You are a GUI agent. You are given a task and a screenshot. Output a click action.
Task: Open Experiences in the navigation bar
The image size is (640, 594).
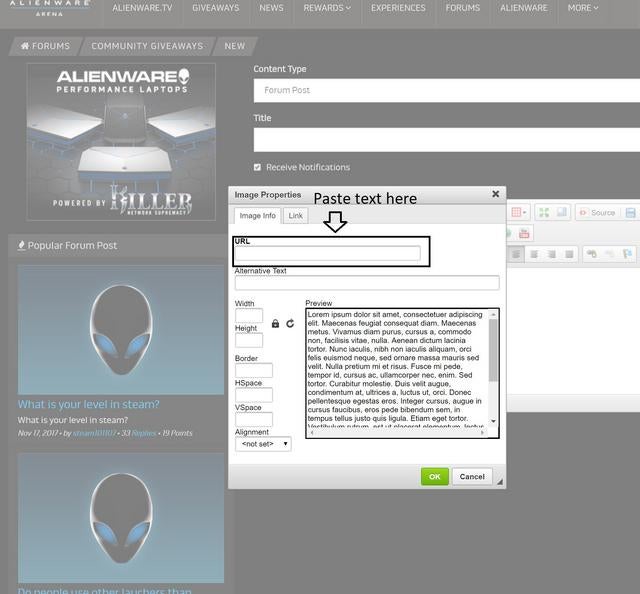398,8
